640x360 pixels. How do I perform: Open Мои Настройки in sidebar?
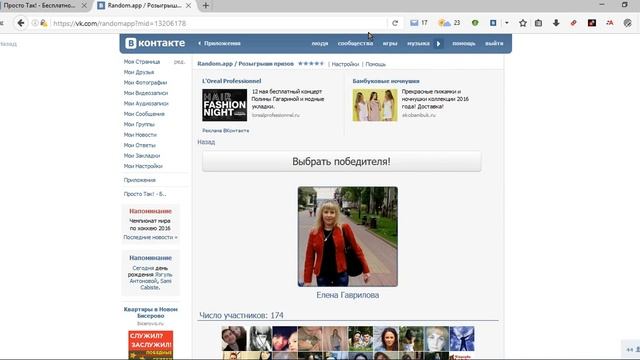pyautogui.click(x=143, y=166)
